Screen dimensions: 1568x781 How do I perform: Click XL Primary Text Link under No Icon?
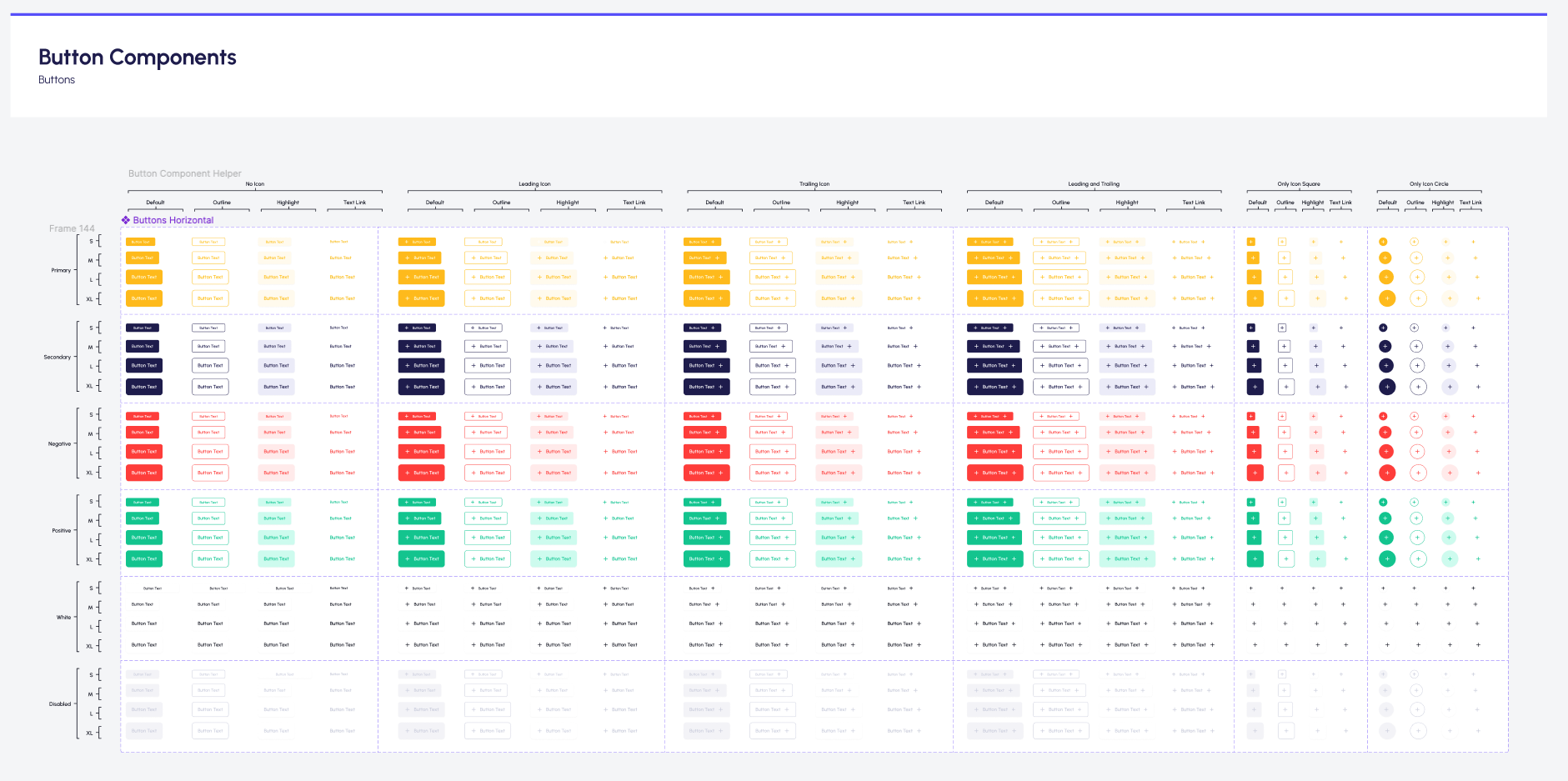[x=342, y=298]
